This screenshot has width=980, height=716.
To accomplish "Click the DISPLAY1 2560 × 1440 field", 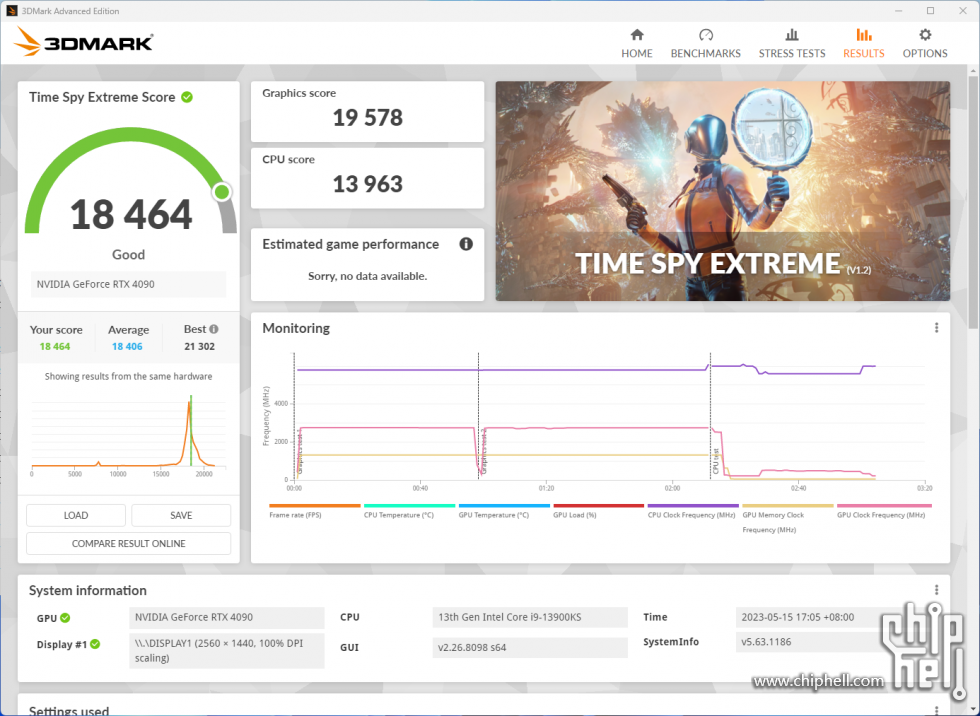I will tap(226, 650).
